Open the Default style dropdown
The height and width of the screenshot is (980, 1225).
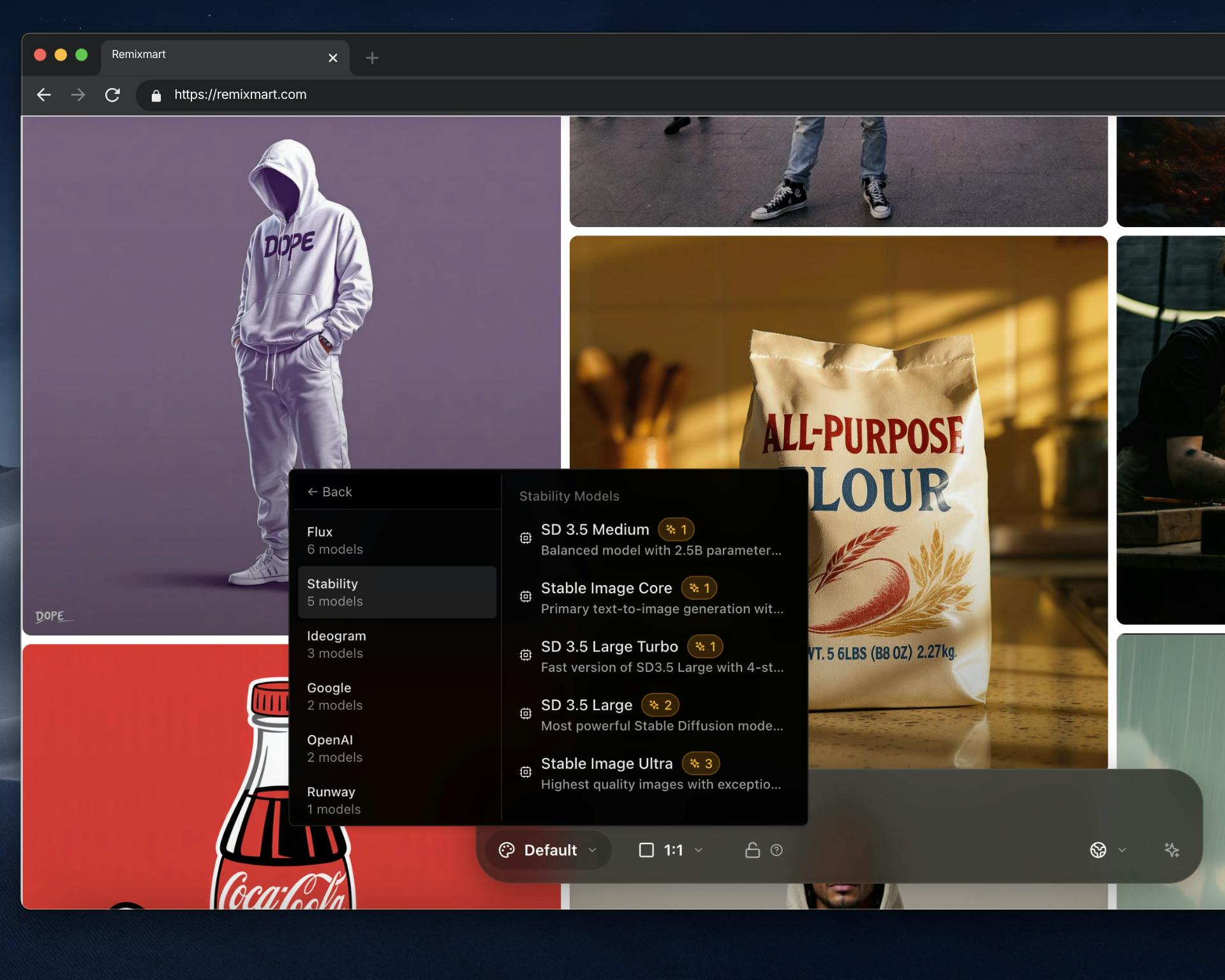click(548, 850)
